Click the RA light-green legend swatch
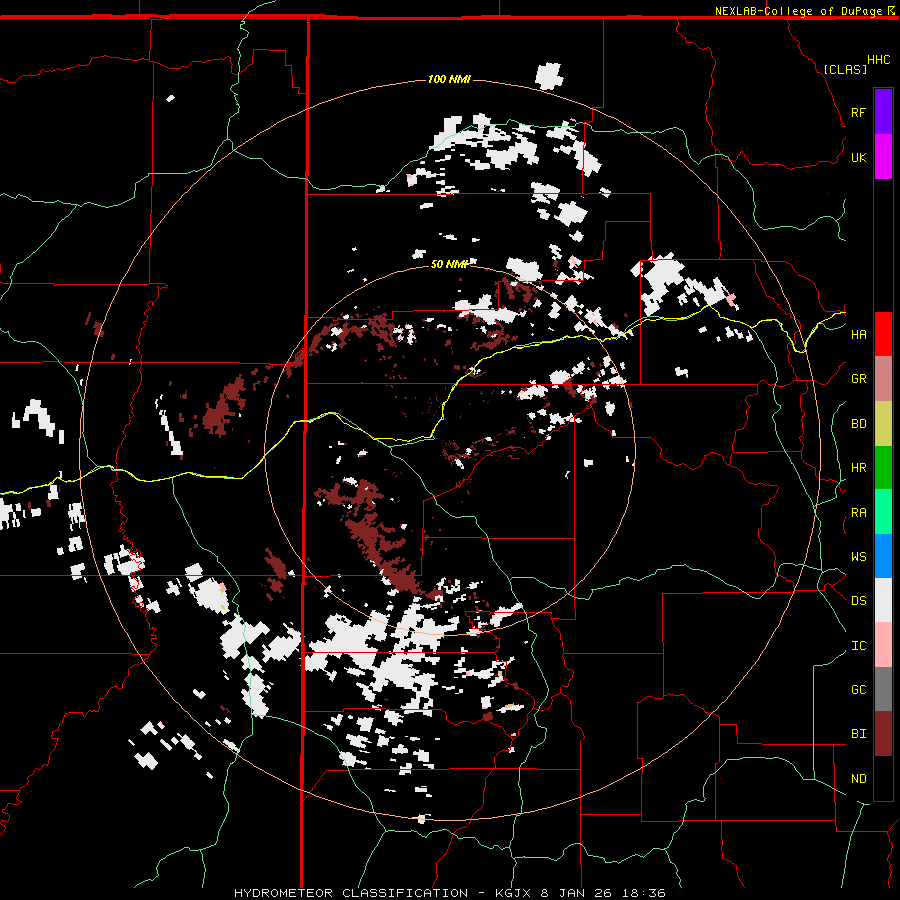This screenshot has width=900, height=900. [883, 512]
